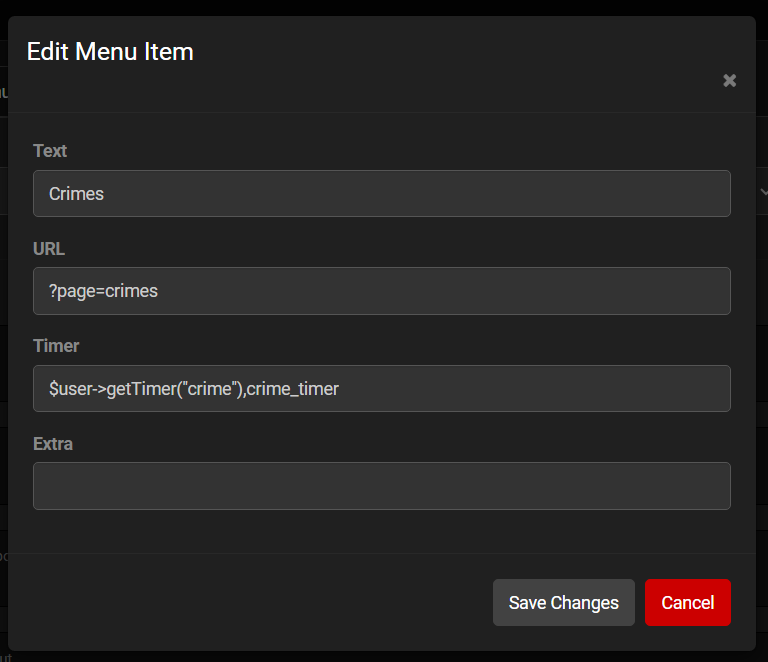Click the "crime_timer" text in Timer field
The width and height of the screenshot is (768, 662).
tap(293, 389)
